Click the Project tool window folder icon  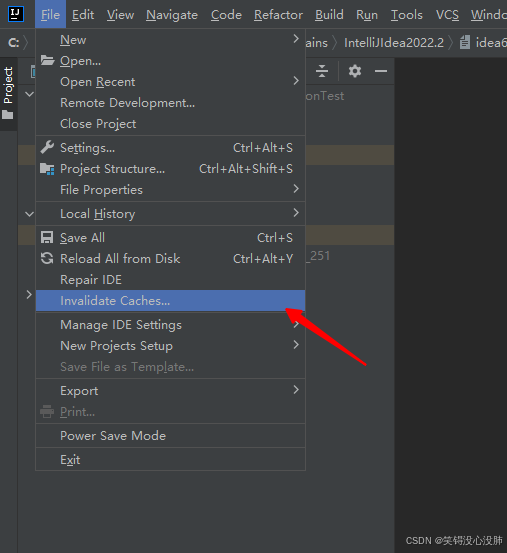coord(8,115)
